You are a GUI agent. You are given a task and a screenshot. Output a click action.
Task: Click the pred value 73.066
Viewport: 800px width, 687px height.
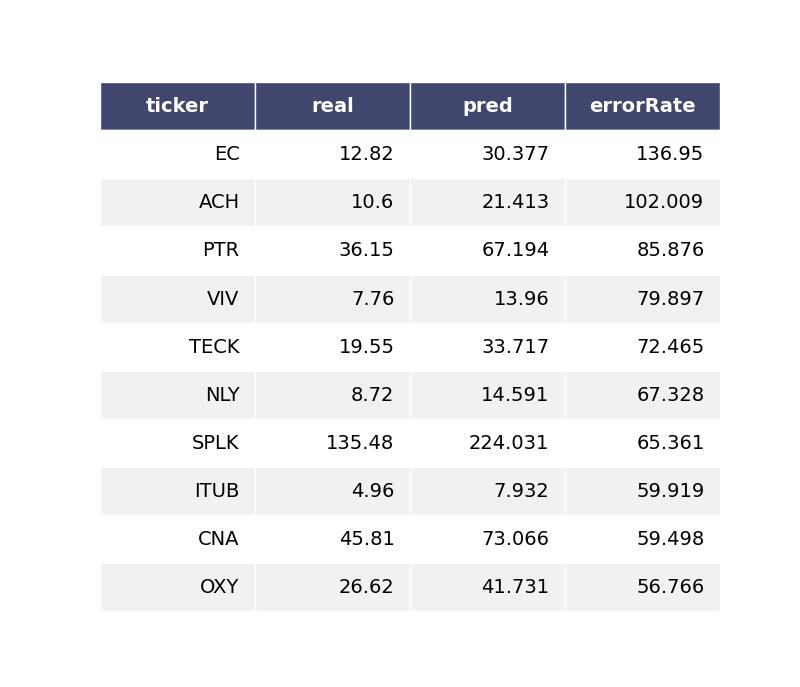click(515, 539)
